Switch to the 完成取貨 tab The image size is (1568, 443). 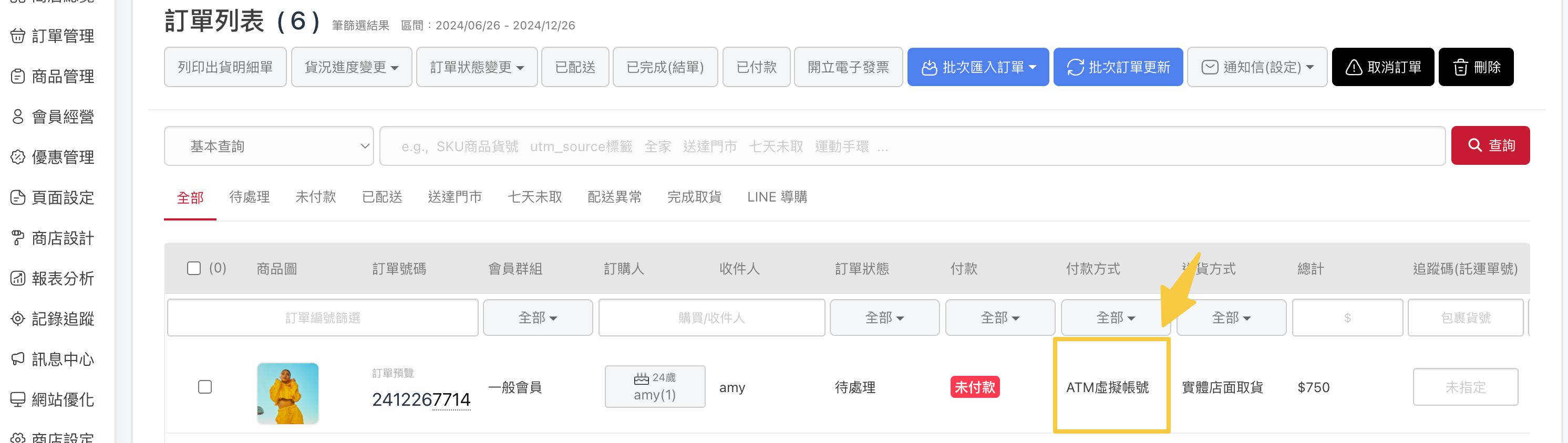[x=694, y=197]
